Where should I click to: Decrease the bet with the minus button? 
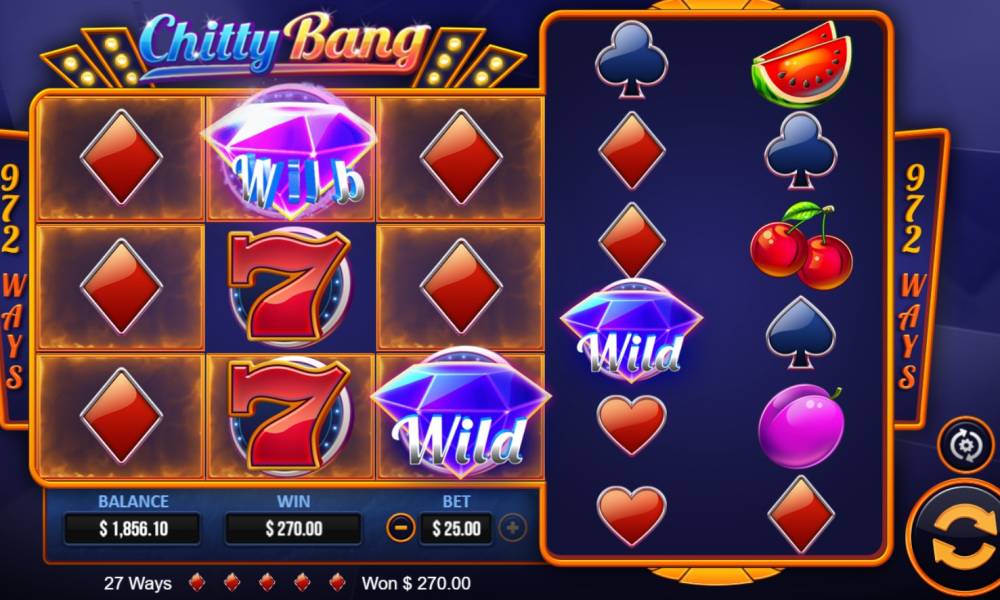(x=401, y=528)
